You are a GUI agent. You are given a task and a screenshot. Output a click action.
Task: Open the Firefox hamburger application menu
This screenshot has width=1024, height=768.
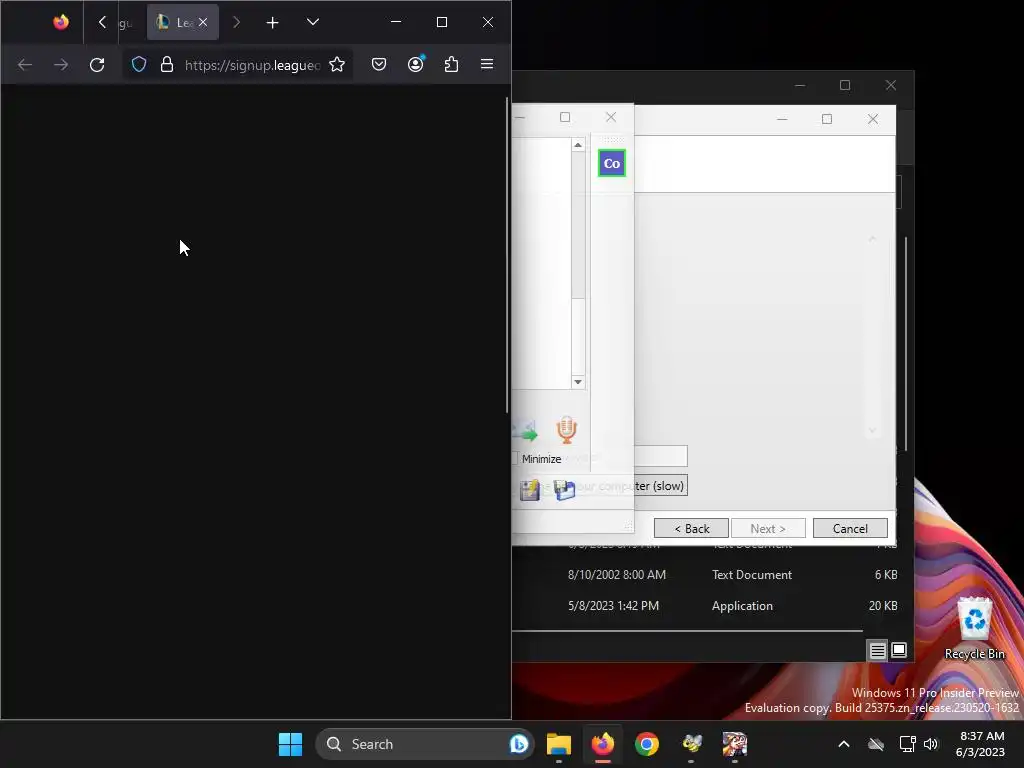(x=487, y=64)
